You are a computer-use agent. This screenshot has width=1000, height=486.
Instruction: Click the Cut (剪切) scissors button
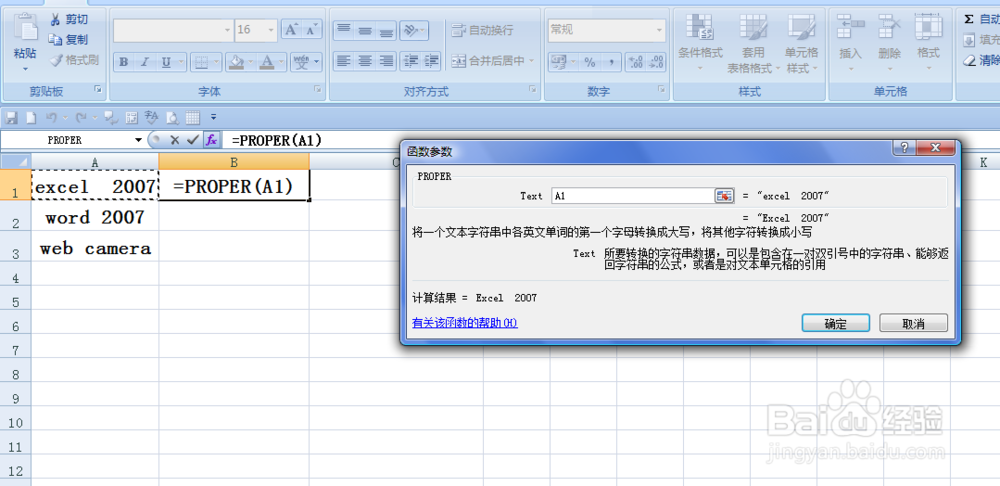[68, 19]
